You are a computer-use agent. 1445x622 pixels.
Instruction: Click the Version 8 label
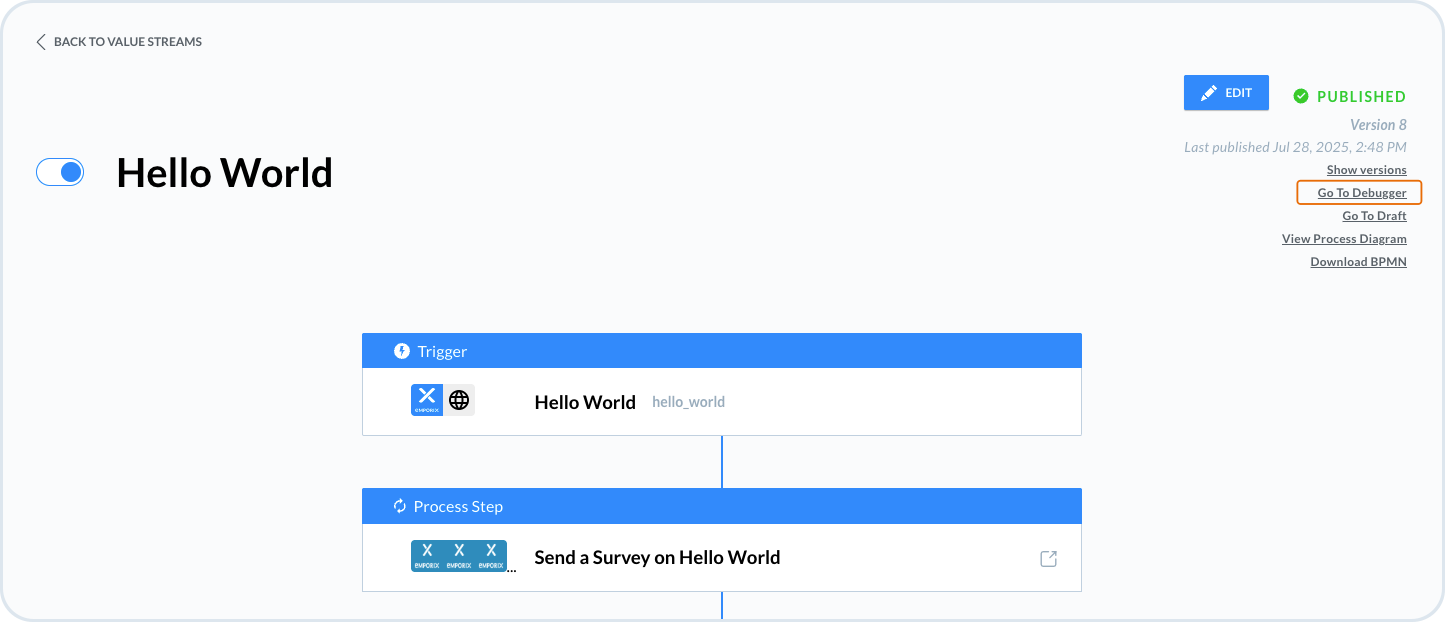click(x=1378, y=125)
